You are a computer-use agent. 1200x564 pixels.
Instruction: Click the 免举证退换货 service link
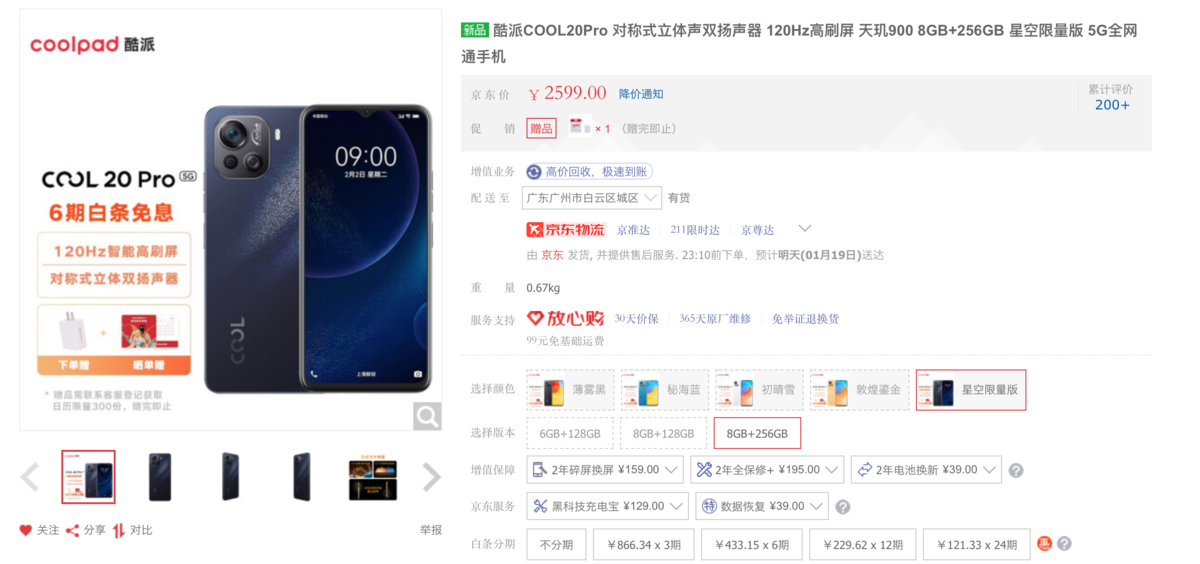click(x=805, y=319)
